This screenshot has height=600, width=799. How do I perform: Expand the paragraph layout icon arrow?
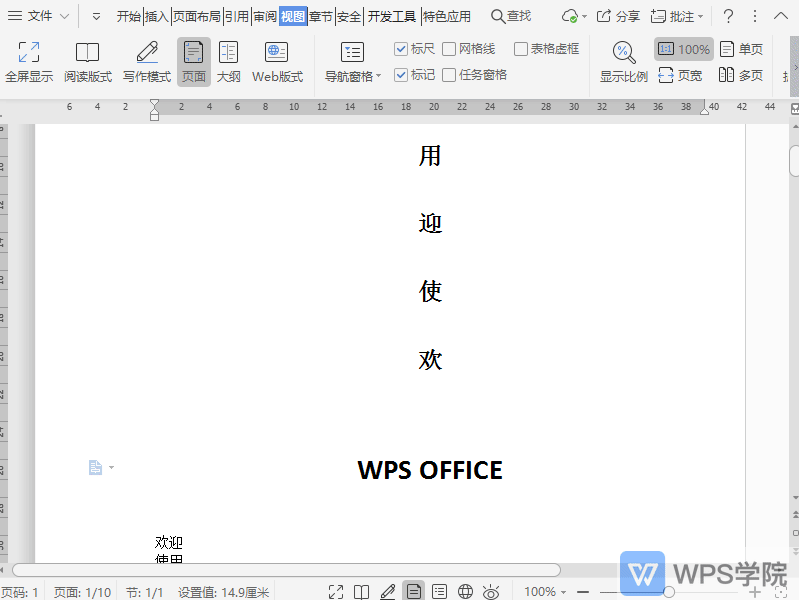[111, 467]
